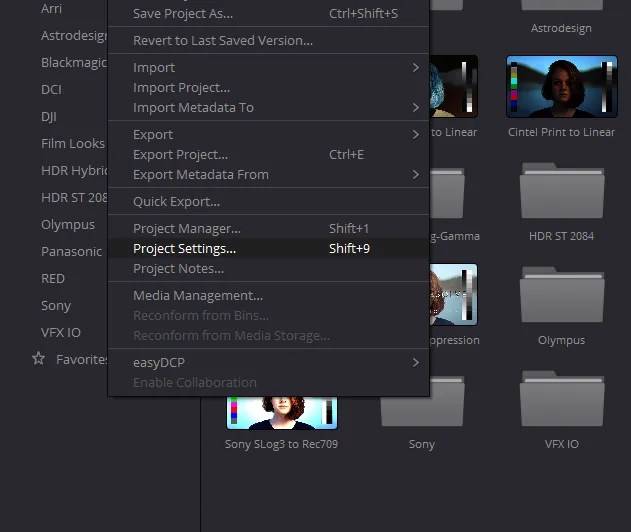Image resolution: width=631 pixels, height=532 pixels.
Task: Select Blackmagic category in sidebar
Action: [74, 63]
